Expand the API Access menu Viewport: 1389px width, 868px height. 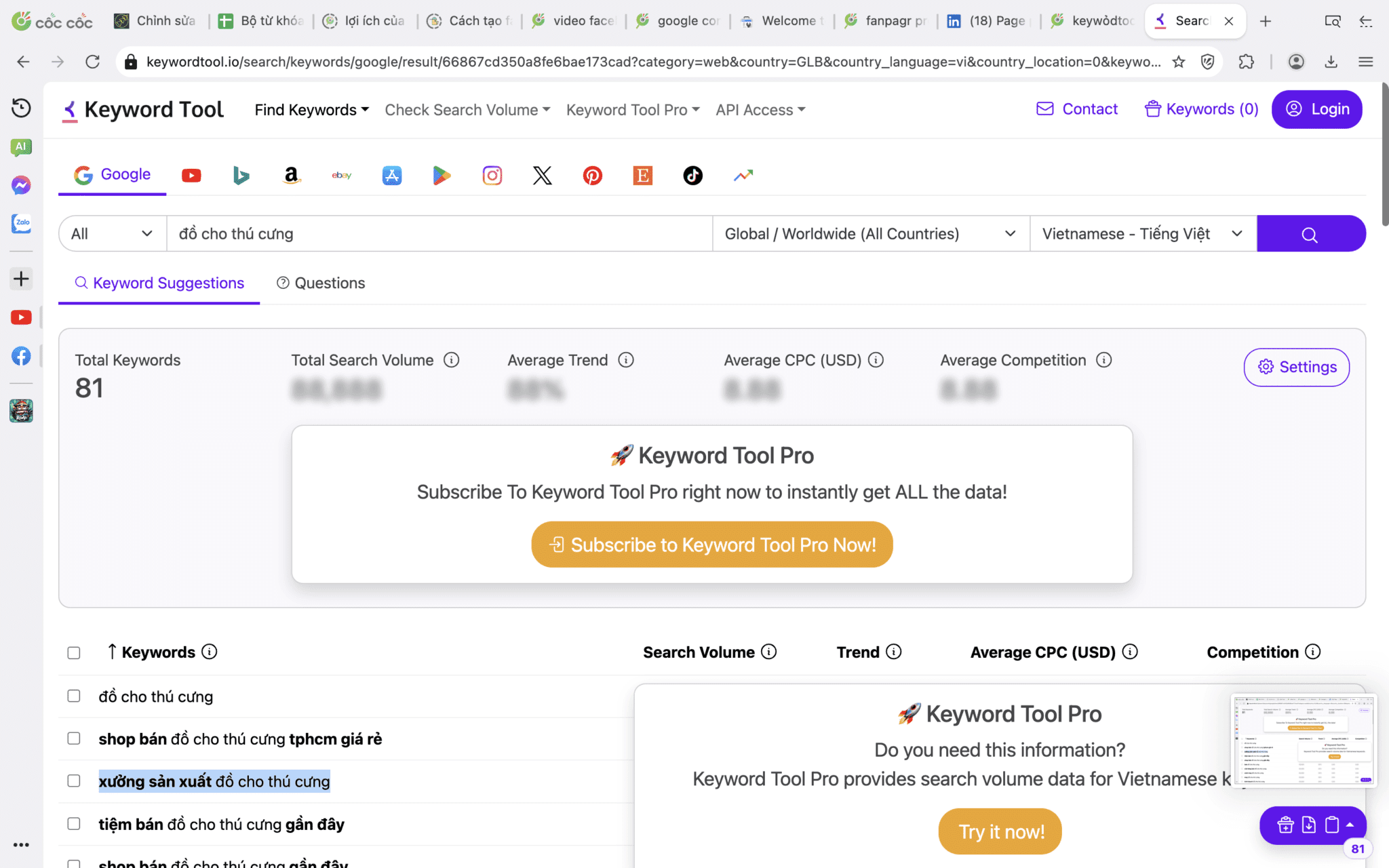[x=760, y=110]
